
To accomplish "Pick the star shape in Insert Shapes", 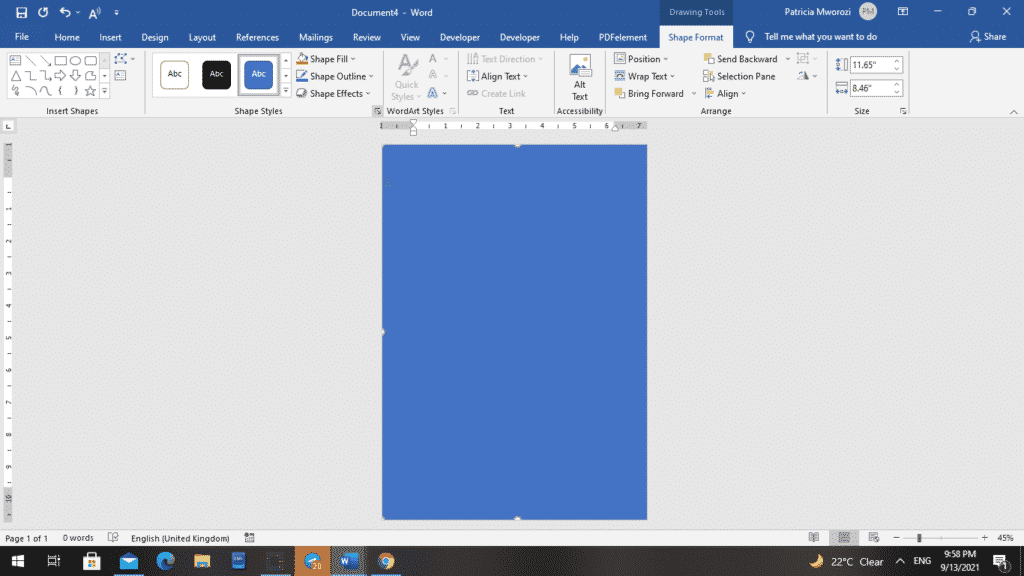I will pyautogui.click(x=89, y=91).
